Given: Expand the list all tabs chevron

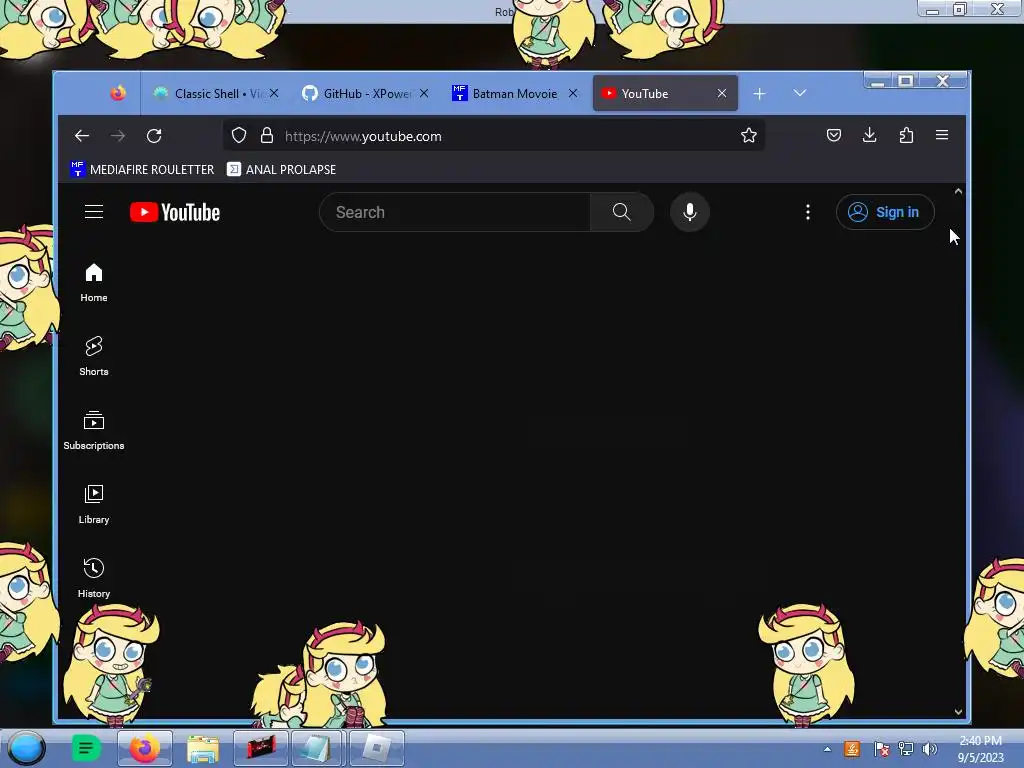Looking at the screenshot, I should tap(800, 93).
